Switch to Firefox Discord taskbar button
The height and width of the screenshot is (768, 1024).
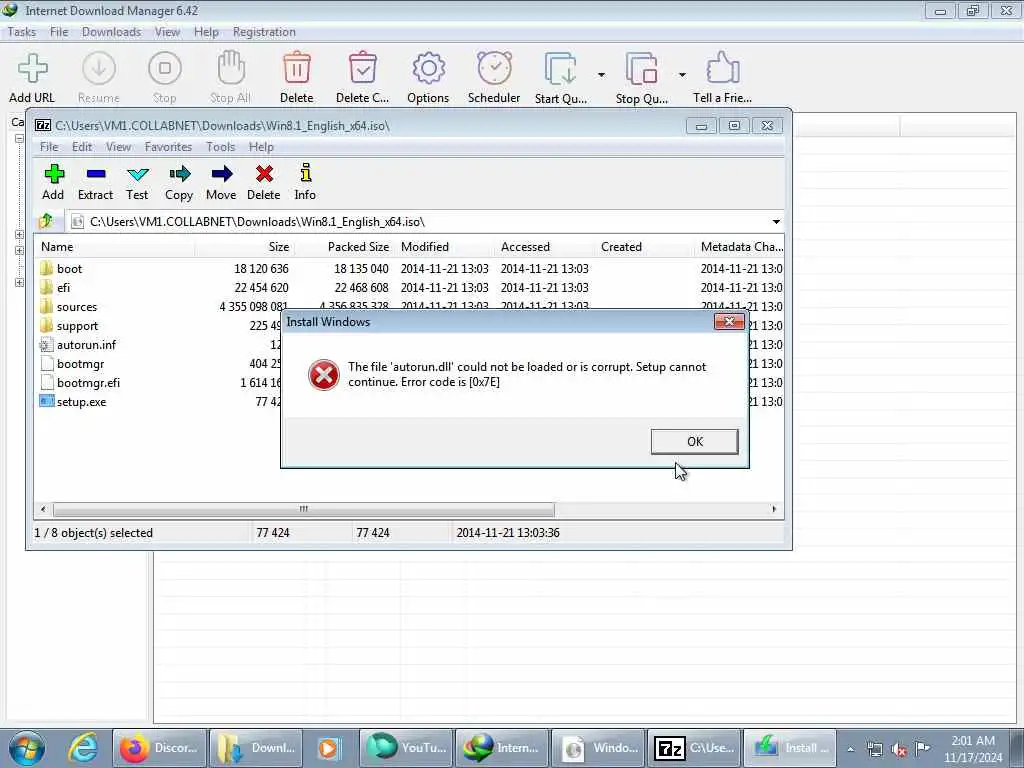coord(159,748)
